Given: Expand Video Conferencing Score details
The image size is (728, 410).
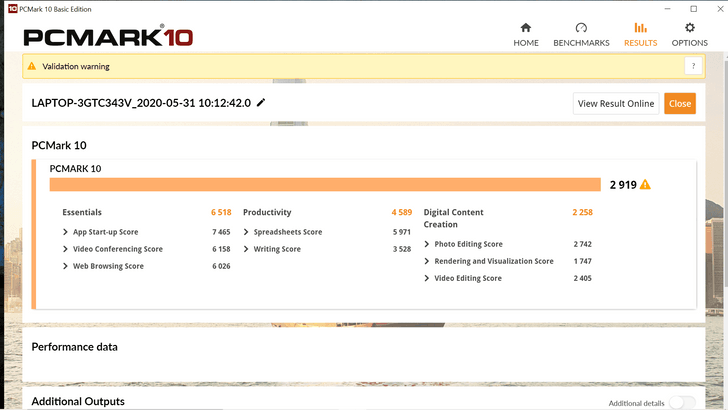Looking at the screenshot, I should click(65, 249).
